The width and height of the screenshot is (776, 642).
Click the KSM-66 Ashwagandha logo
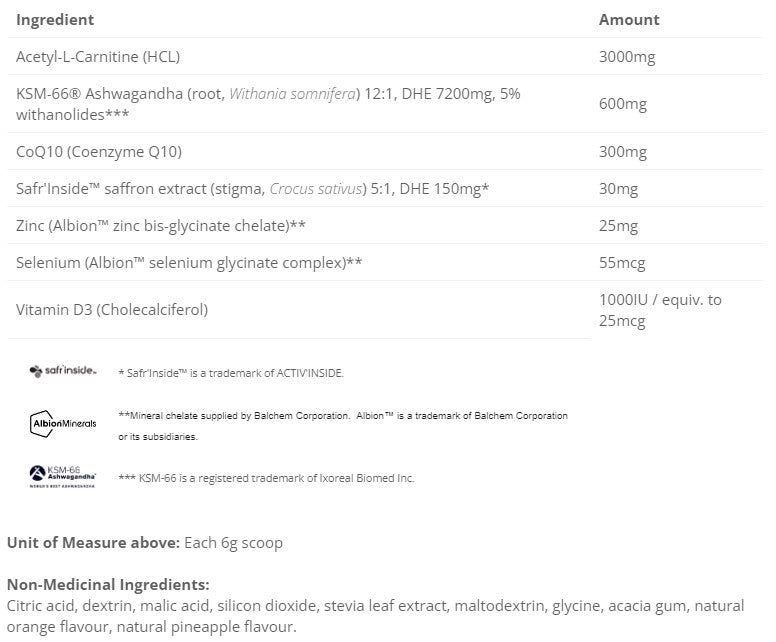[x=64, y=476]
